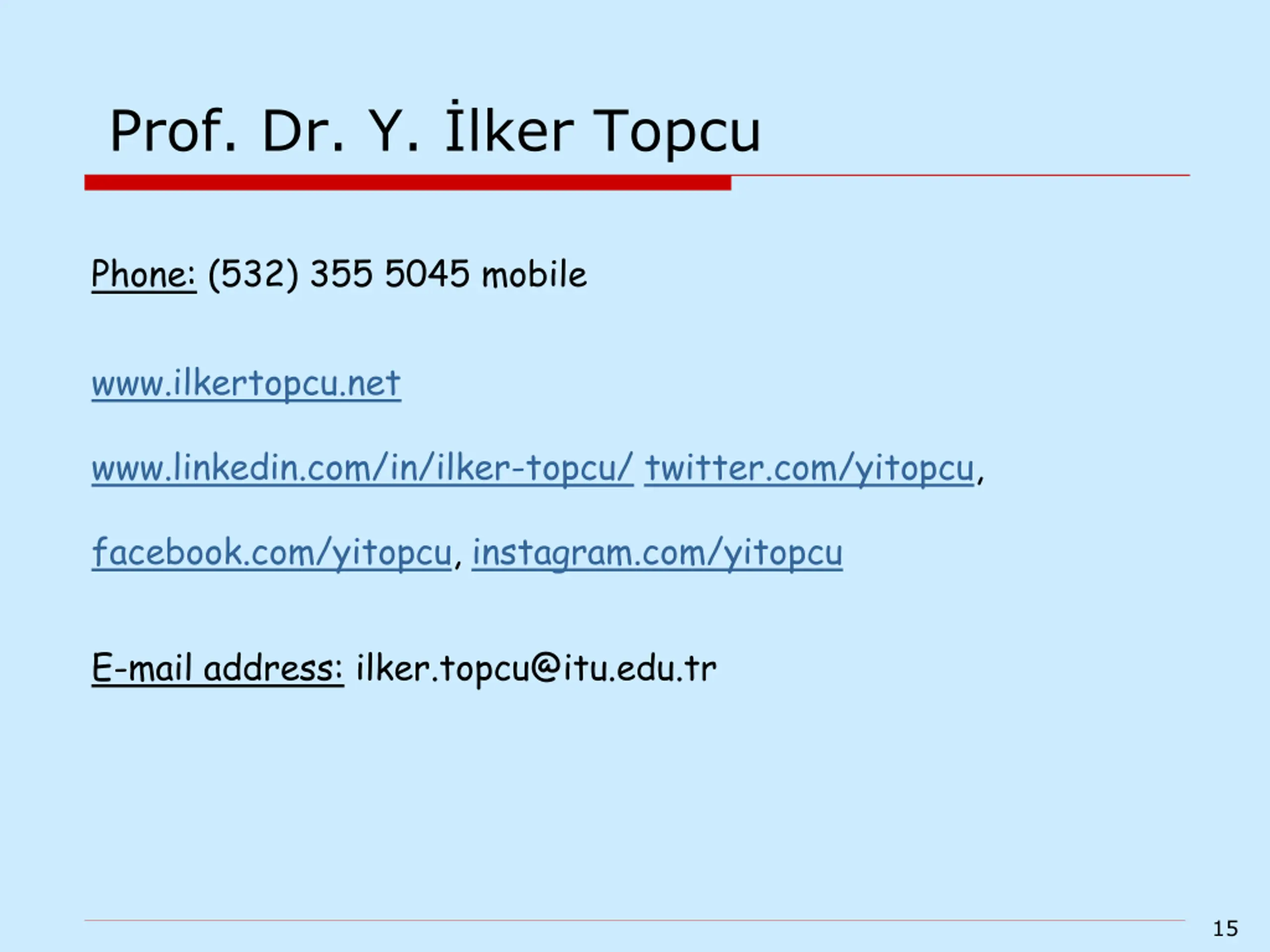The height and width of the screenshot is (952, 1270).
Task: Click slide number 15 in the corner
Action: (1225, 929)
